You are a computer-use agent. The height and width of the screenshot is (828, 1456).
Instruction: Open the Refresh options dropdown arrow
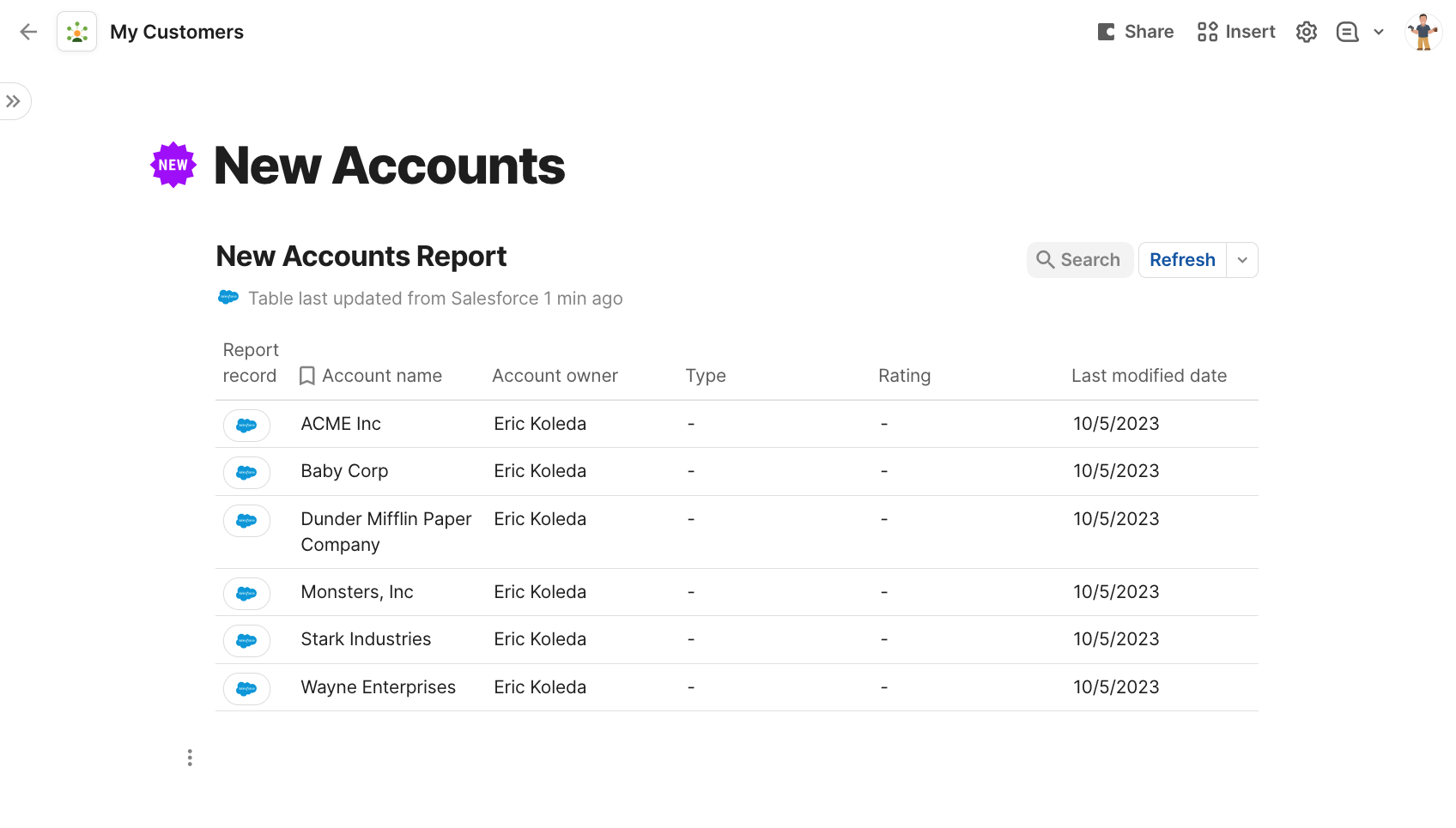(1242, 260)
